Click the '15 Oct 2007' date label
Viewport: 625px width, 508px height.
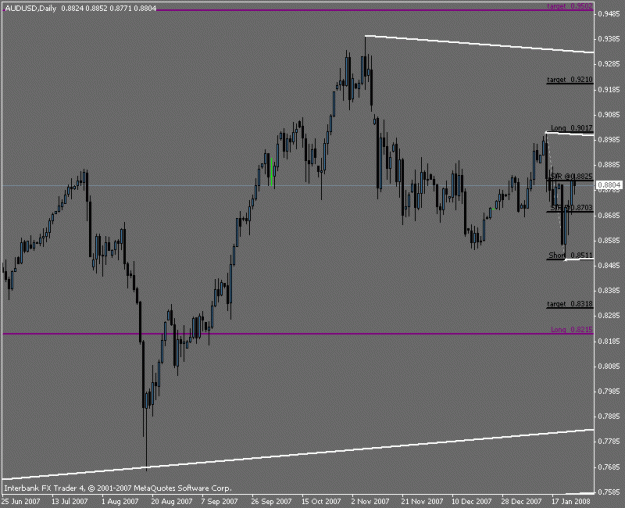[x=321, y=501]
